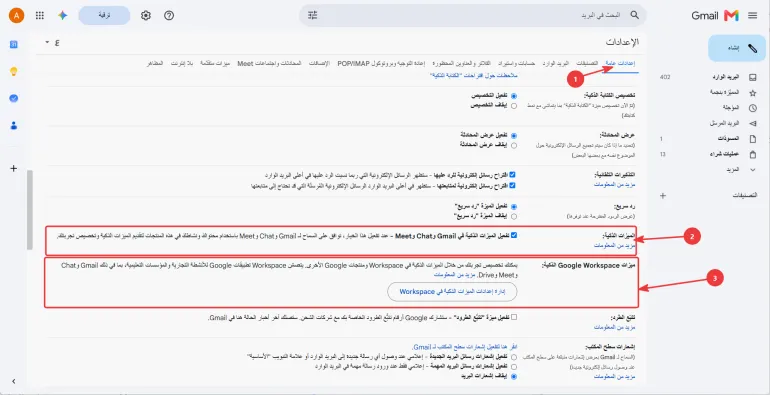
Task: Toggle suggest emails to reply to checkbox
Action: [513, 175]
